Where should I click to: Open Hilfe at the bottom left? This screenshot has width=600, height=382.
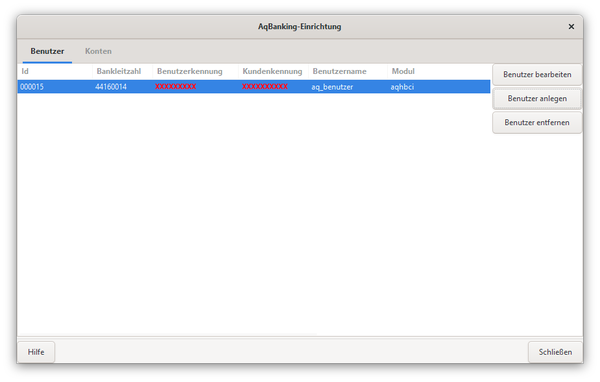(36, 352)
